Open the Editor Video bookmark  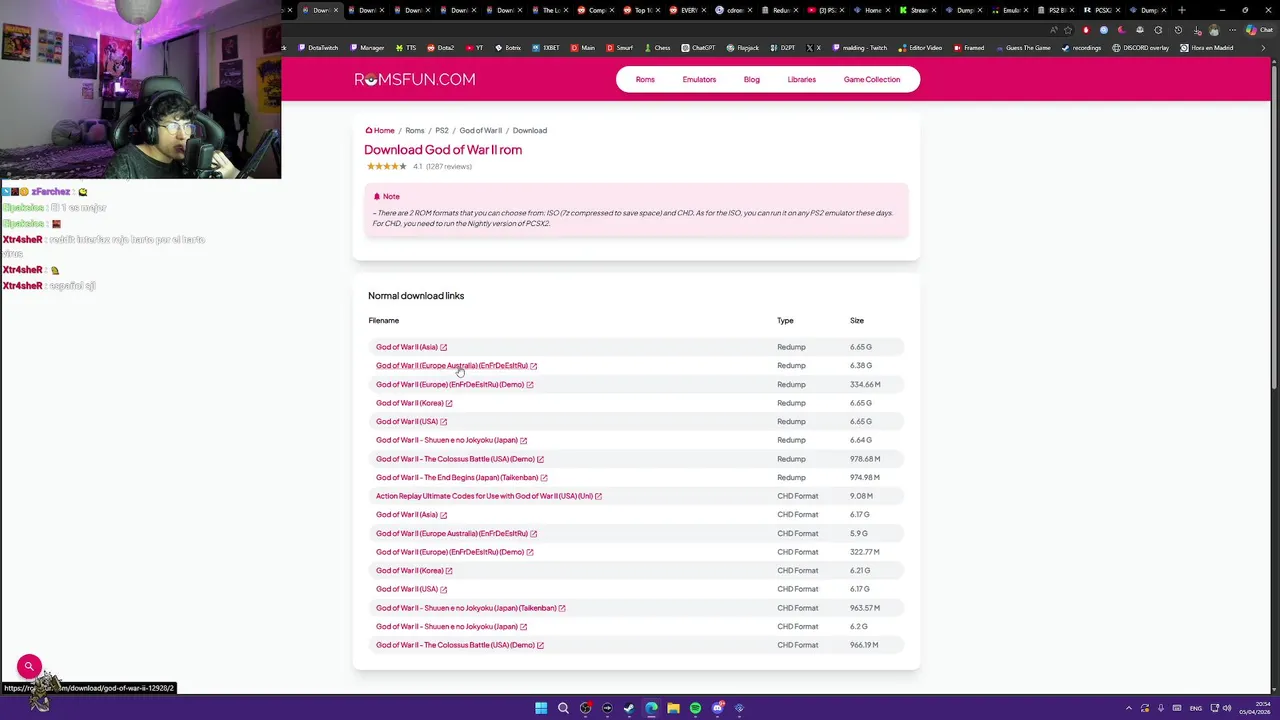pyautogui.click(x=920, y=48)
